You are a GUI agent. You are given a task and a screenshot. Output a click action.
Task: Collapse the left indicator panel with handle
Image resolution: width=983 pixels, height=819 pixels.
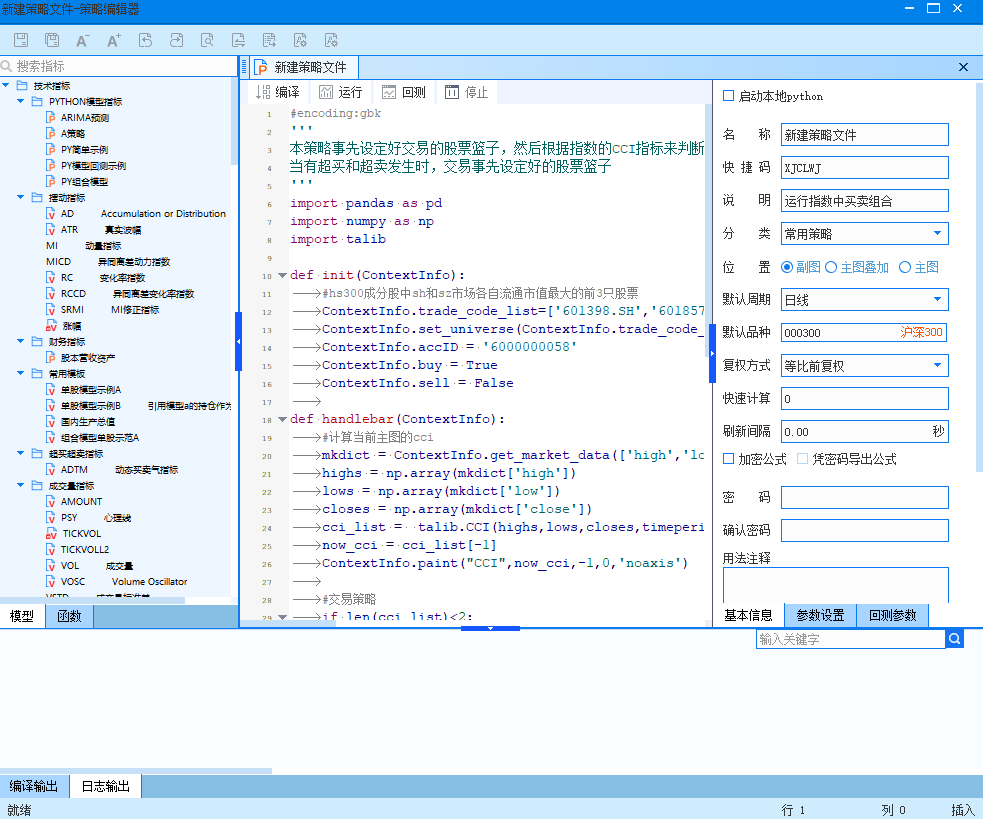tap(238, 341)
